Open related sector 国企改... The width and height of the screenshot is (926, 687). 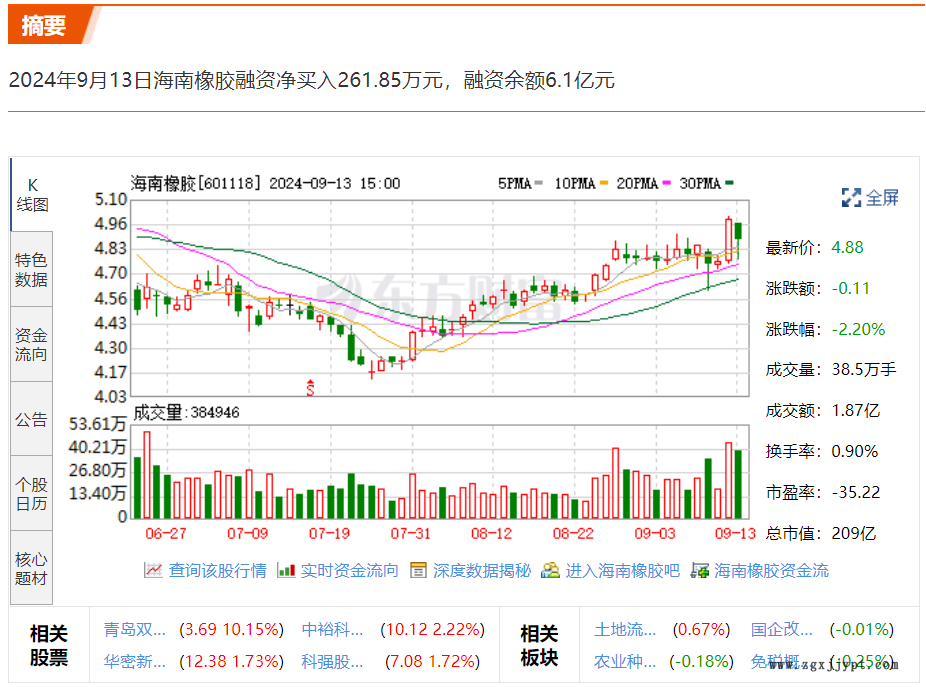tap(781, 630)
